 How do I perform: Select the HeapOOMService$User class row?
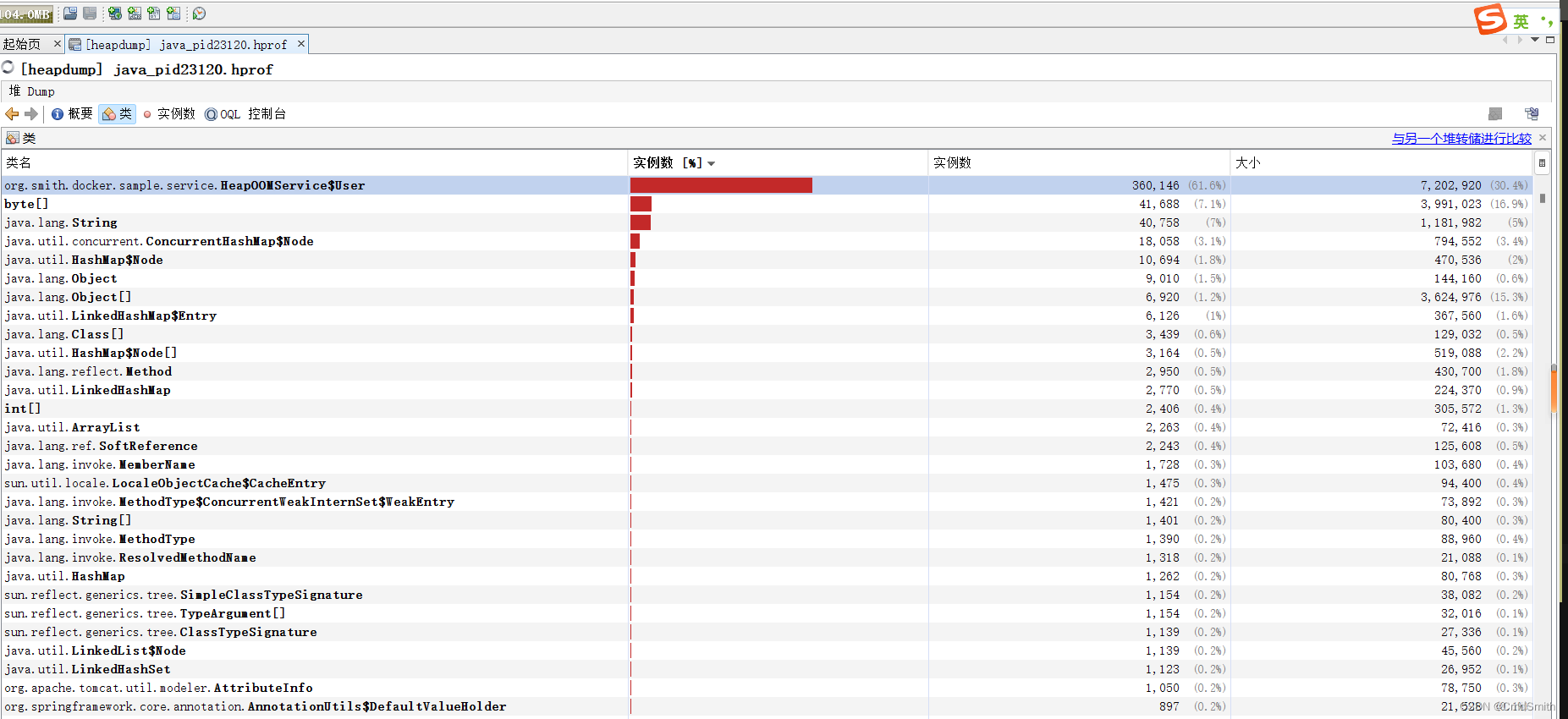coord(767,185)
